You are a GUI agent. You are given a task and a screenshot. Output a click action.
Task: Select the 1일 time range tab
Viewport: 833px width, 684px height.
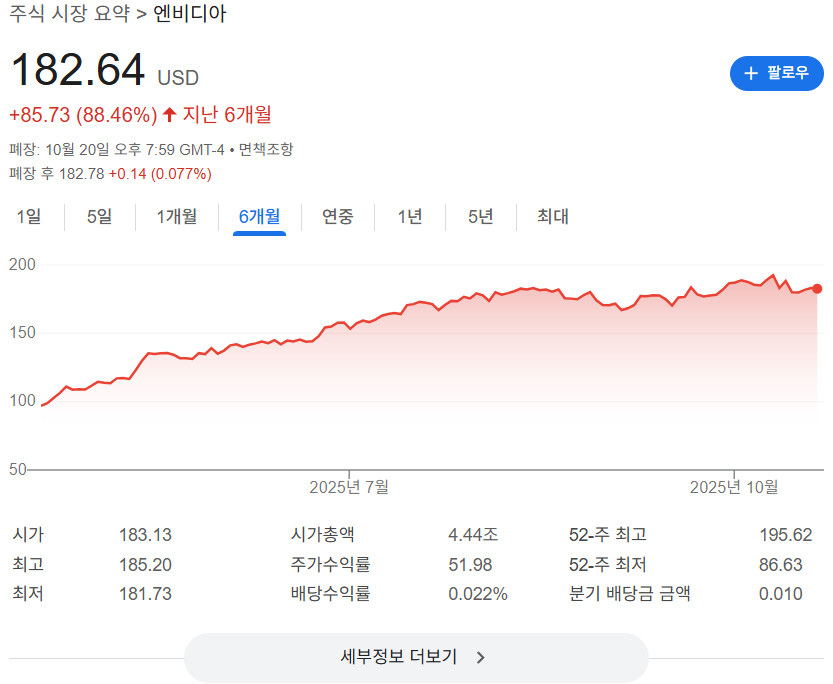(x=29, y=216)
